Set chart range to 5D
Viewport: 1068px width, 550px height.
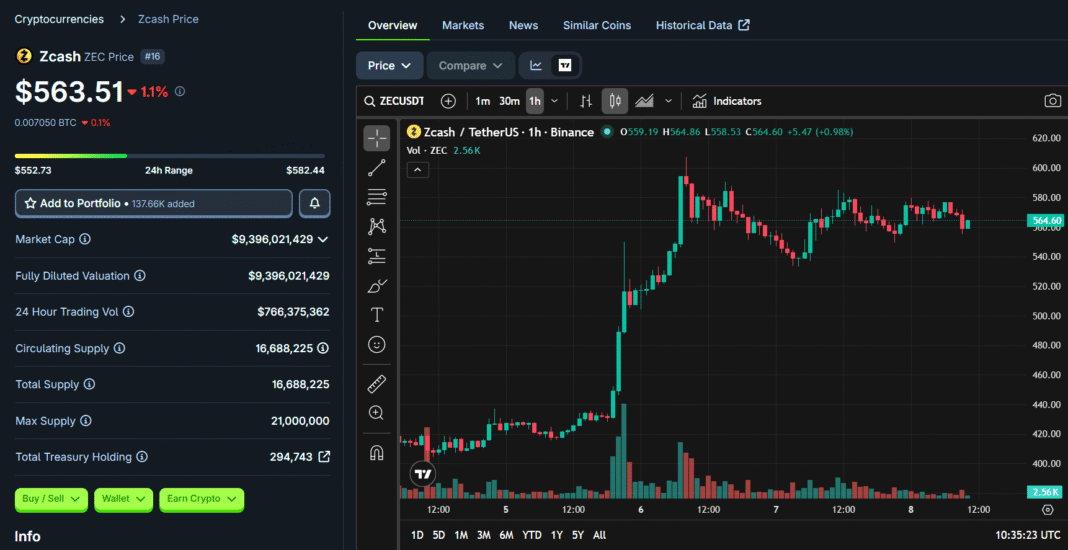pos(439,535)
